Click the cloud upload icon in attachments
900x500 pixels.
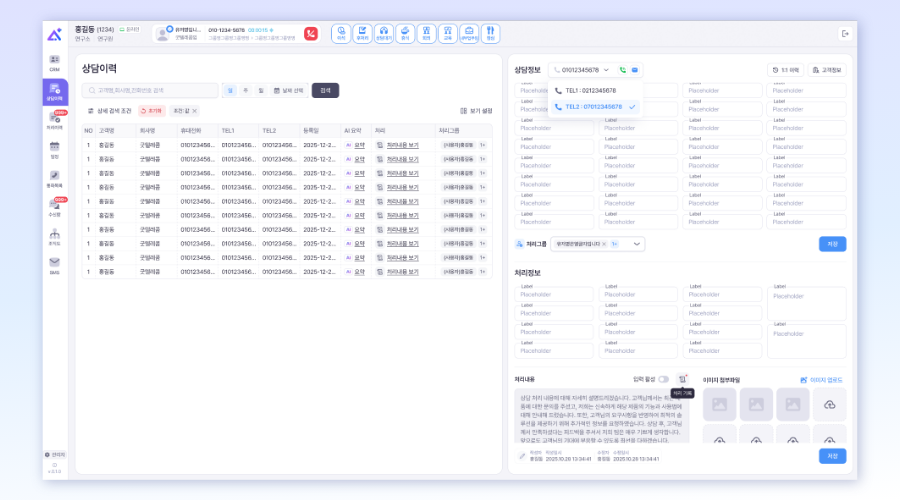coord(829,404)
